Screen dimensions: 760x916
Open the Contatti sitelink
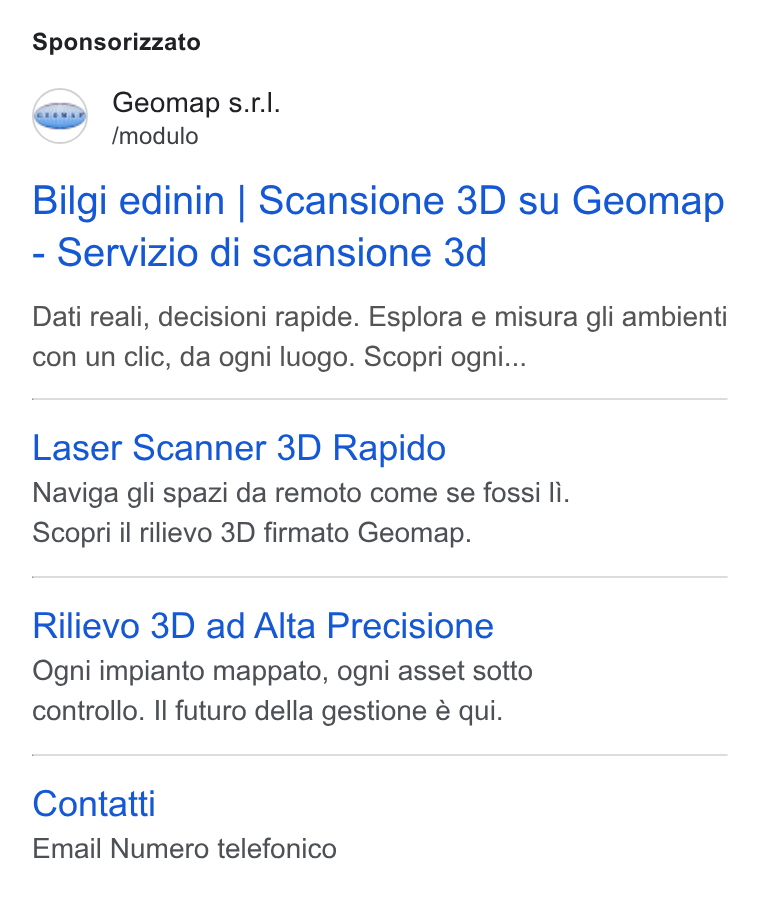tap(93, 804)
